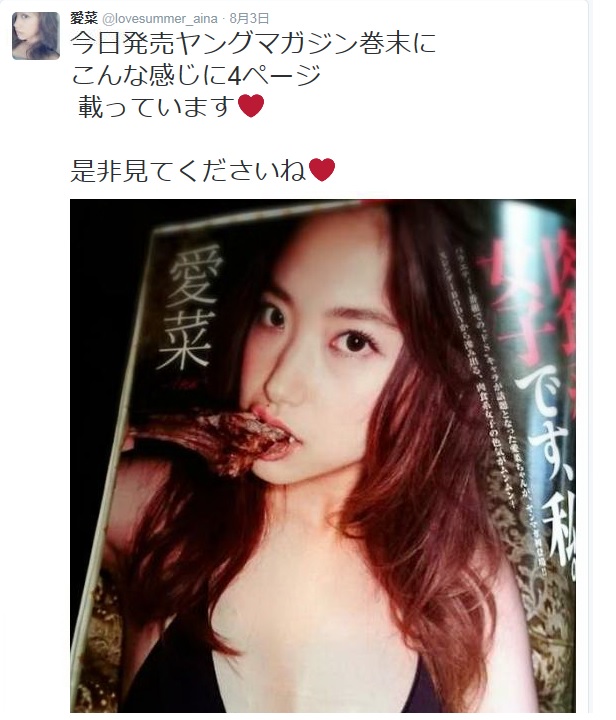This screenshot has height=720, width=616.
Task: Open the profile avatar thumbnail
Action: point(36,36)
